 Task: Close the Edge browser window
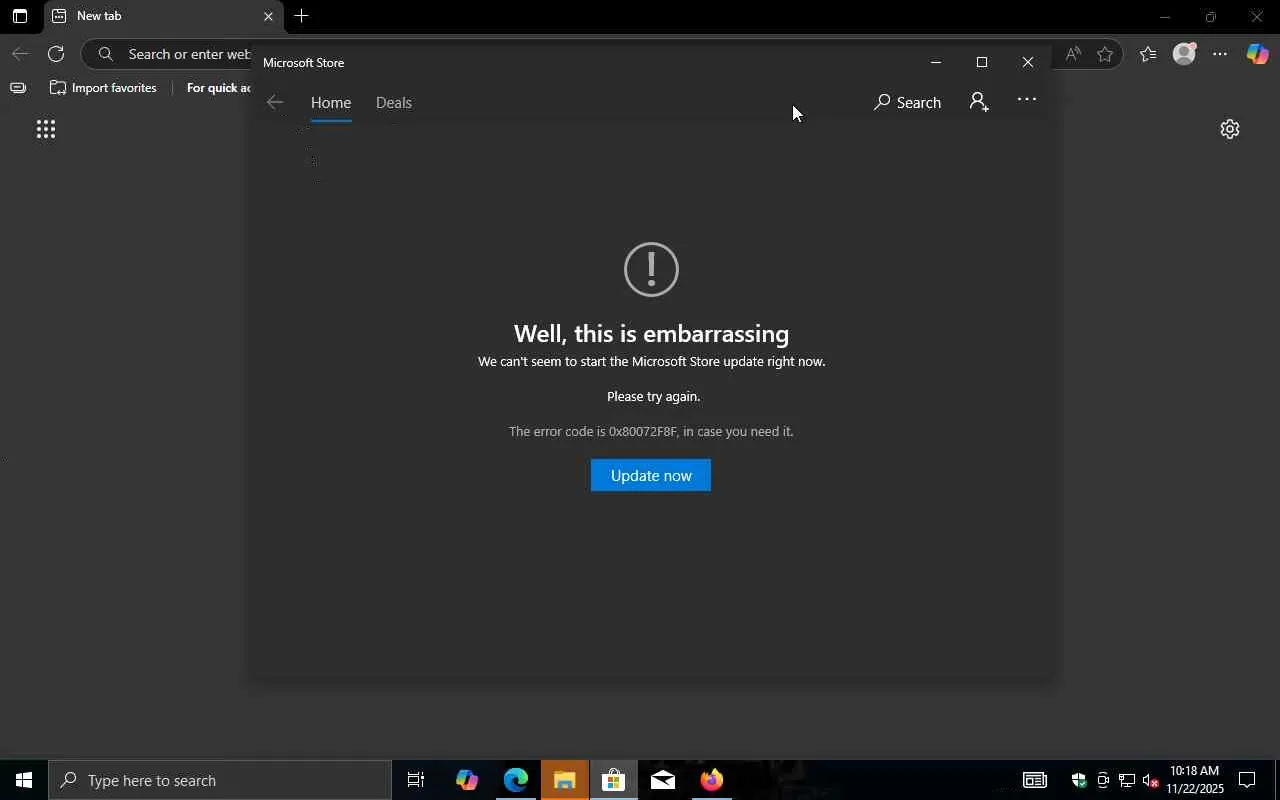coord(1257,16)
